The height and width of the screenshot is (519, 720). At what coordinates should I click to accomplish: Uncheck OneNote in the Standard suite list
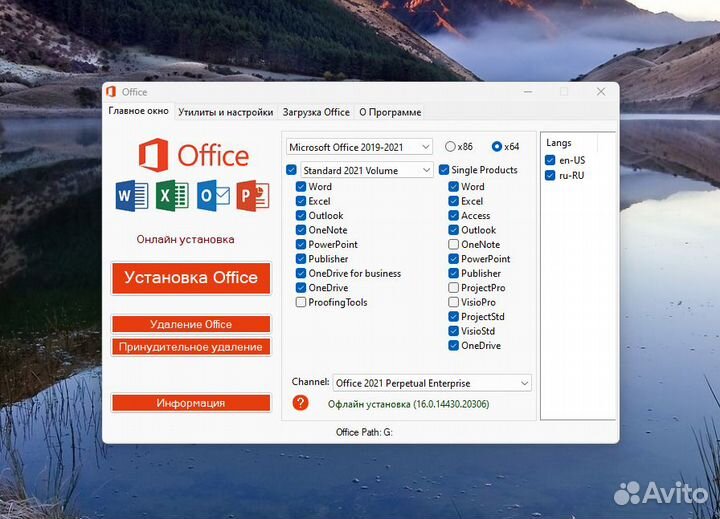(x=301, y=230)
